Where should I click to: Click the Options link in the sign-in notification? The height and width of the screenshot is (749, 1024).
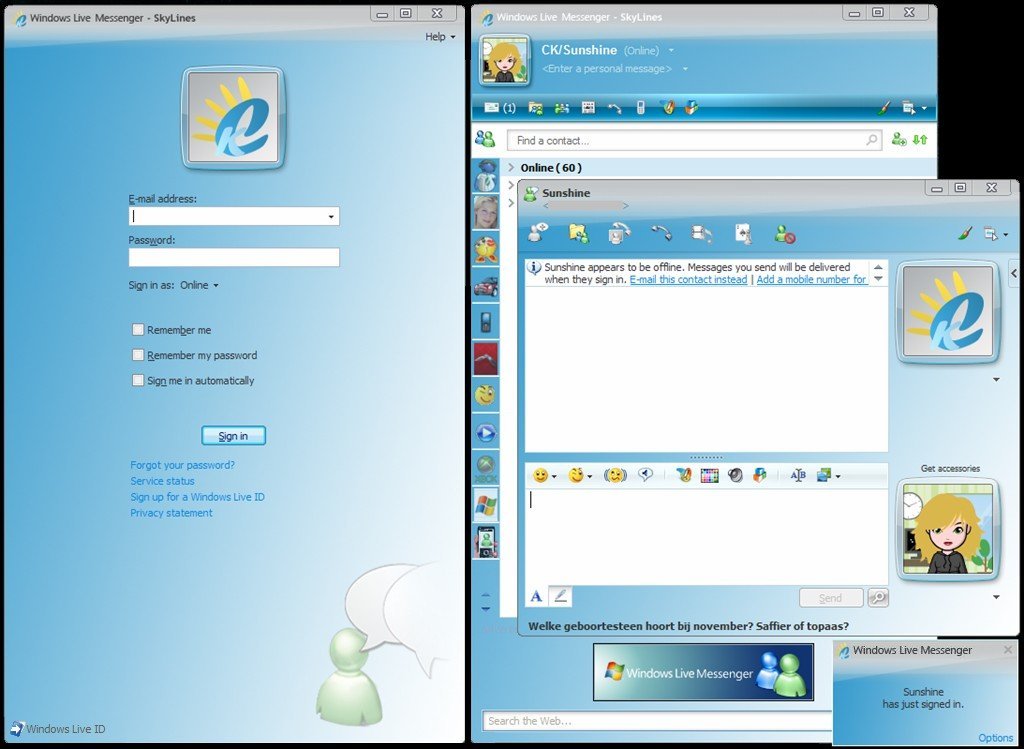point(995,737)
